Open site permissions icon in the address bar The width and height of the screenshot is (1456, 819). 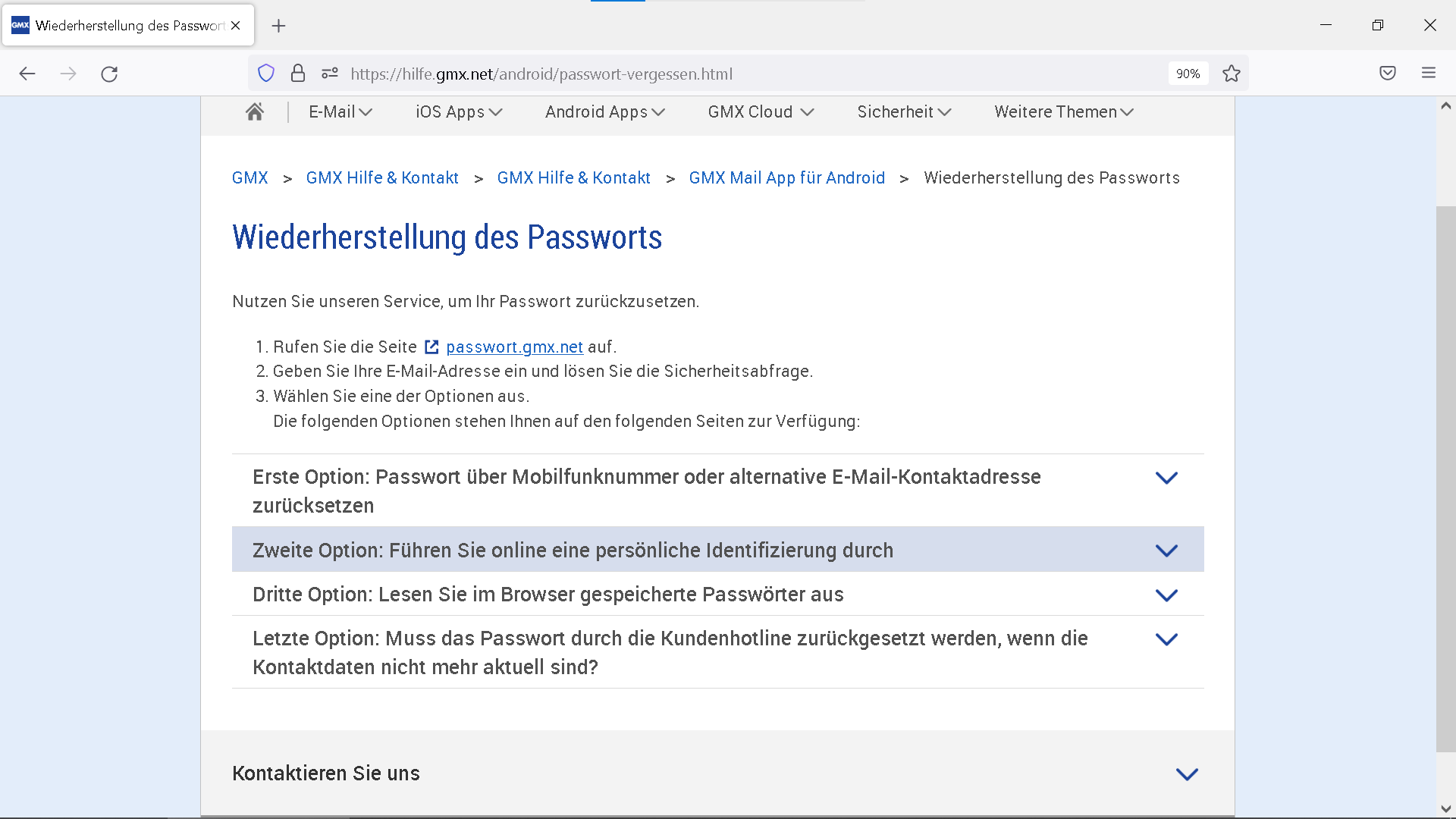click(x=330, y=74)
